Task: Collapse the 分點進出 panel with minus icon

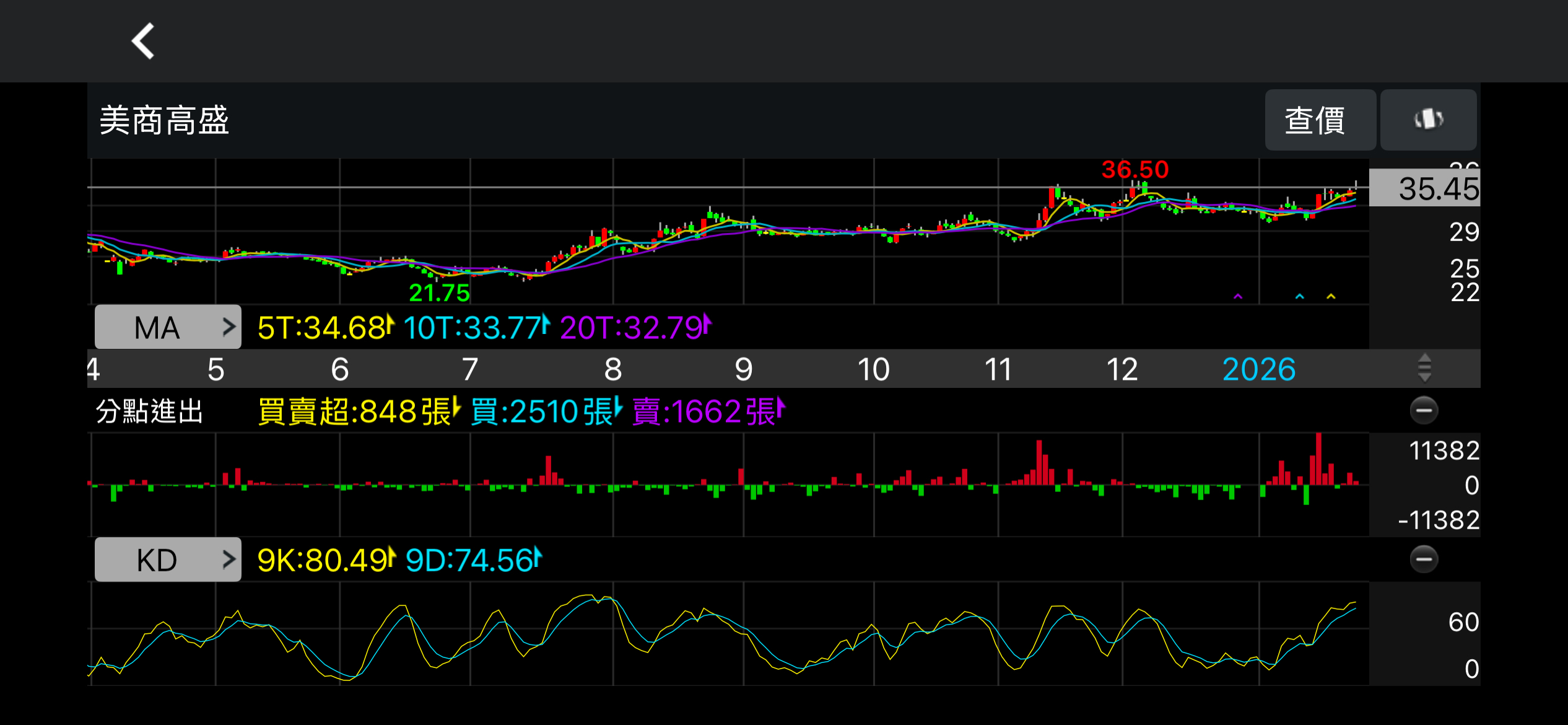Action: pos(1424,410)
